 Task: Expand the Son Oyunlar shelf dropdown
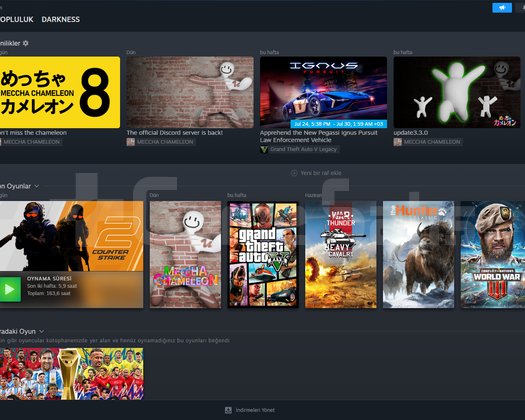coord(37,186)
